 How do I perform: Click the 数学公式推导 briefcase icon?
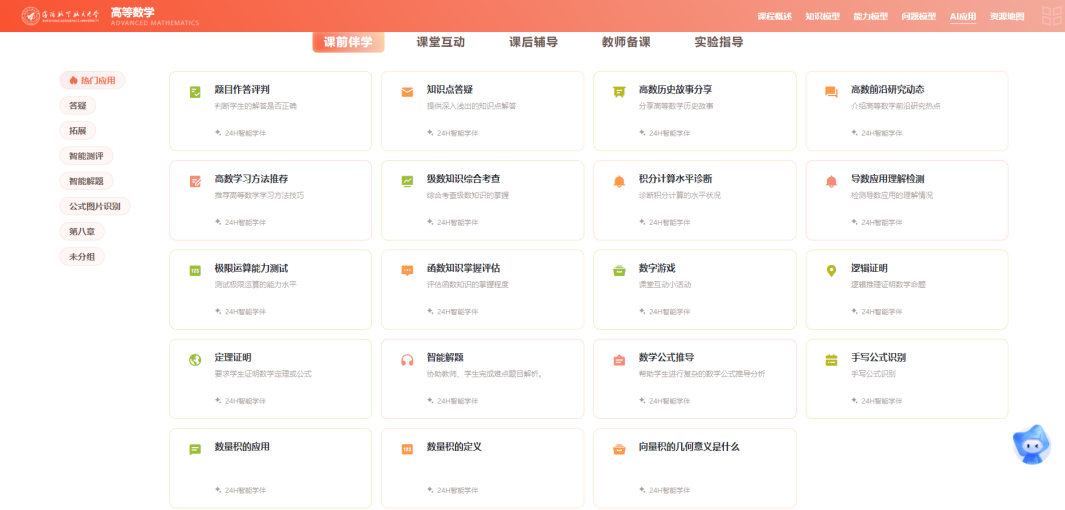619,360
